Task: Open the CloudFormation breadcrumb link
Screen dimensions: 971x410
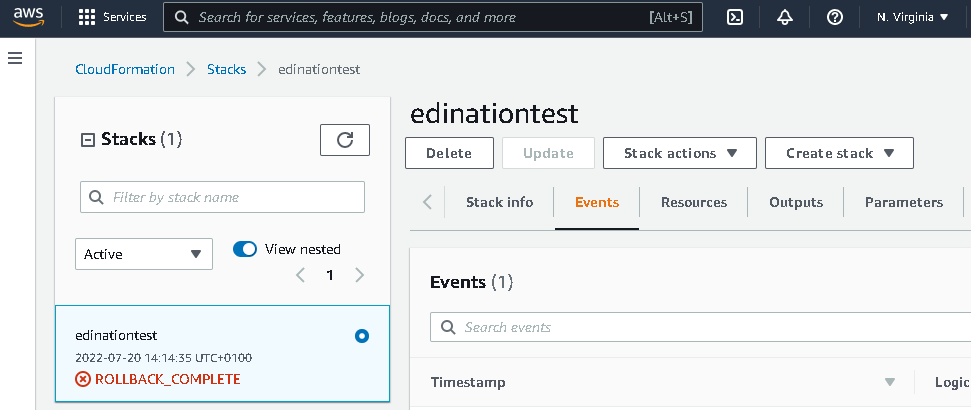Action: point(125,69)
